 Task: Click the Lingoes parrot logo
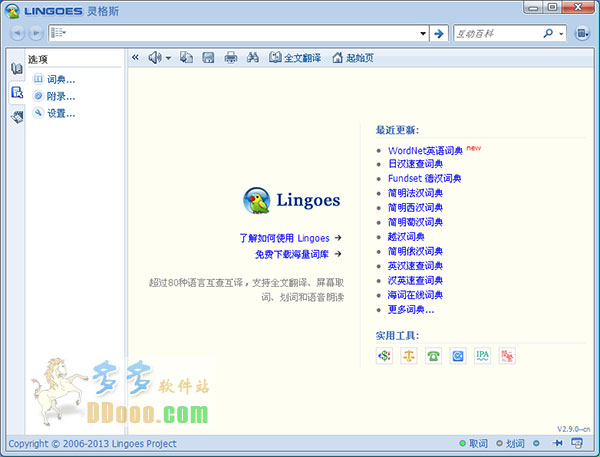pos(256,200)
